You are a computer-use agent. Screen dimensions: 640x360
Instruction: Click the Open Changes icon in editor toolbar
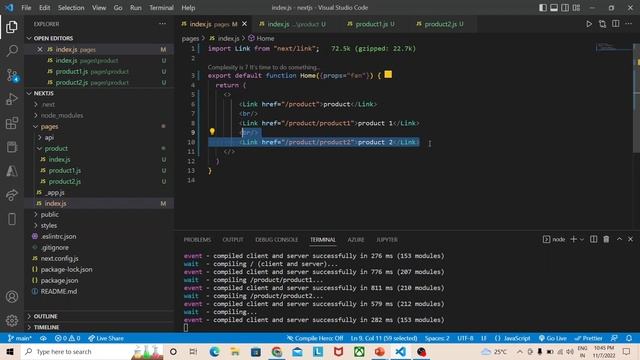[602, 24]
